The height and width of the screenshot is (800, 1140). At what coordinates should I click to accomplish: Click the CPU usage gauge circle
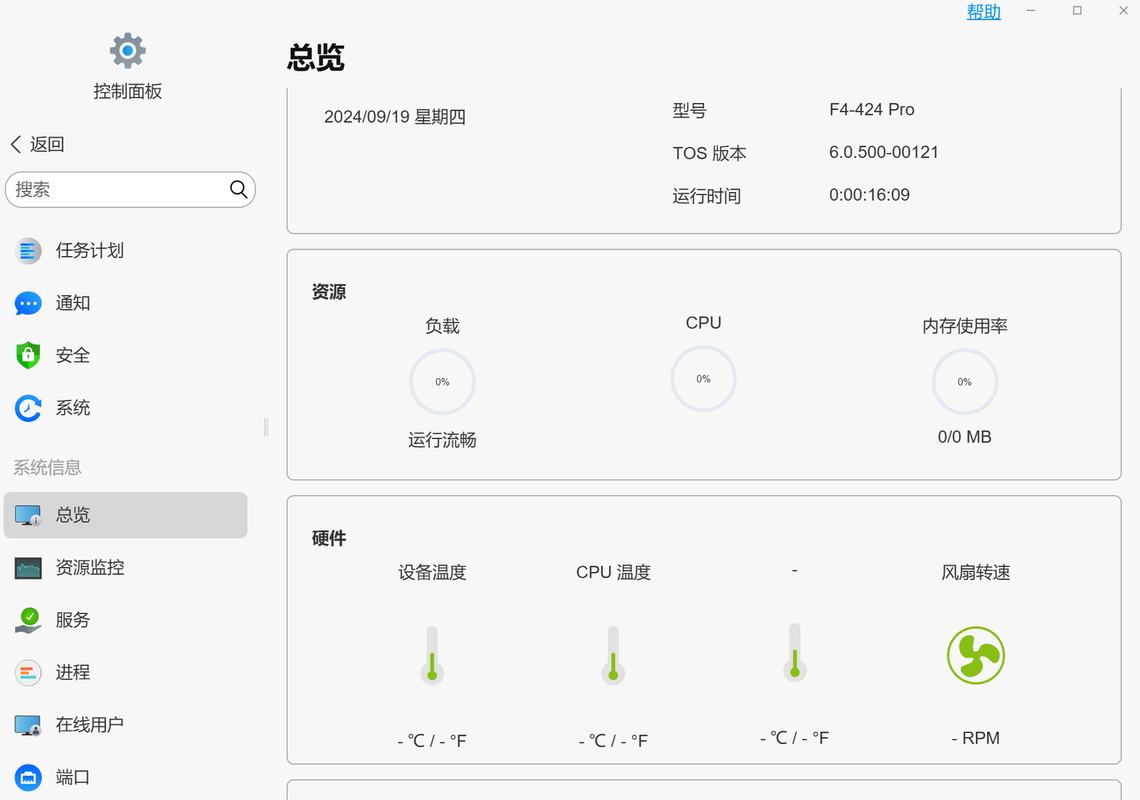(x=703, y=379)
